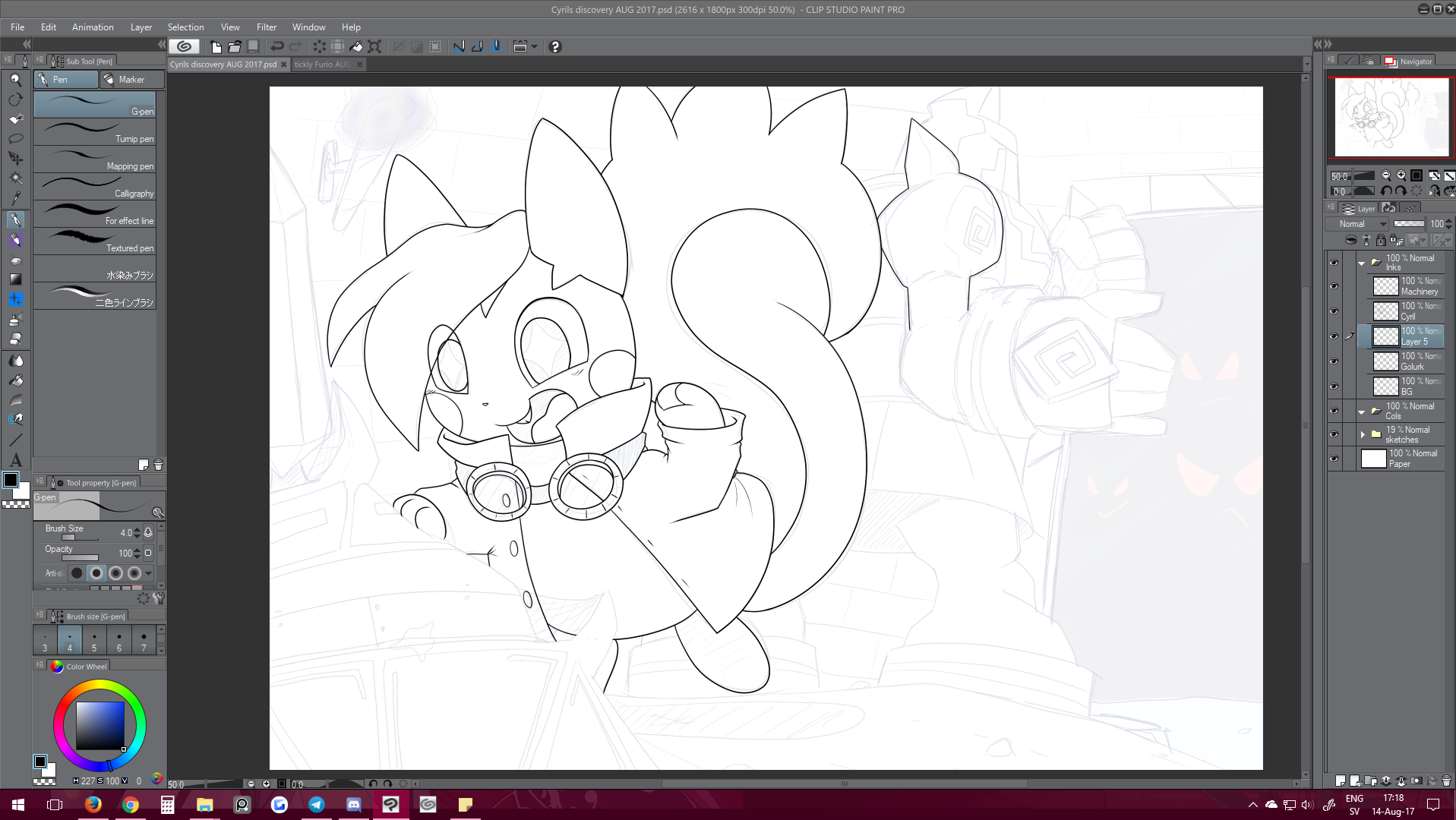Expand the sketches layer folder
The width and height of the screenshot is (1456, 820).
tap(1363, 434)
